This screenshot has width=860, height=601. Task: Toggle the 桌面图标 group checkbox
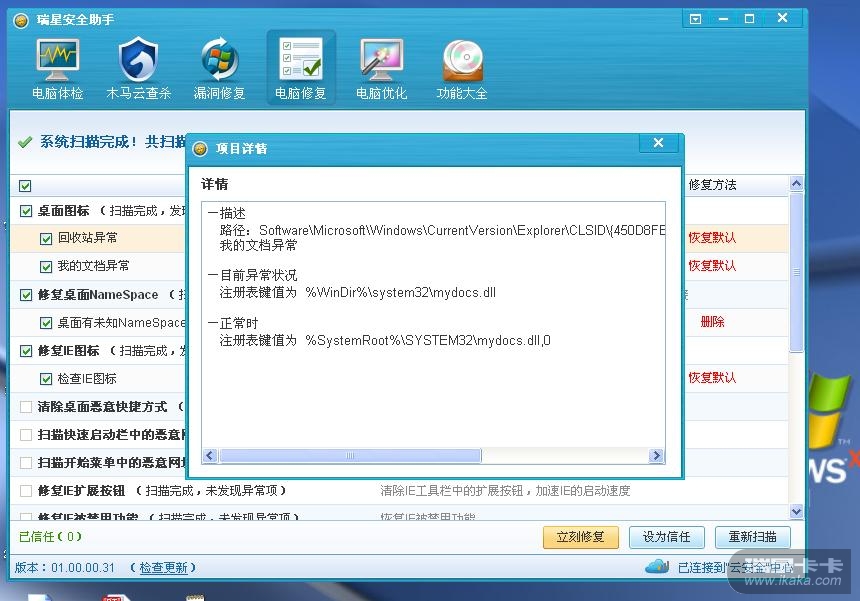(26, 211)
